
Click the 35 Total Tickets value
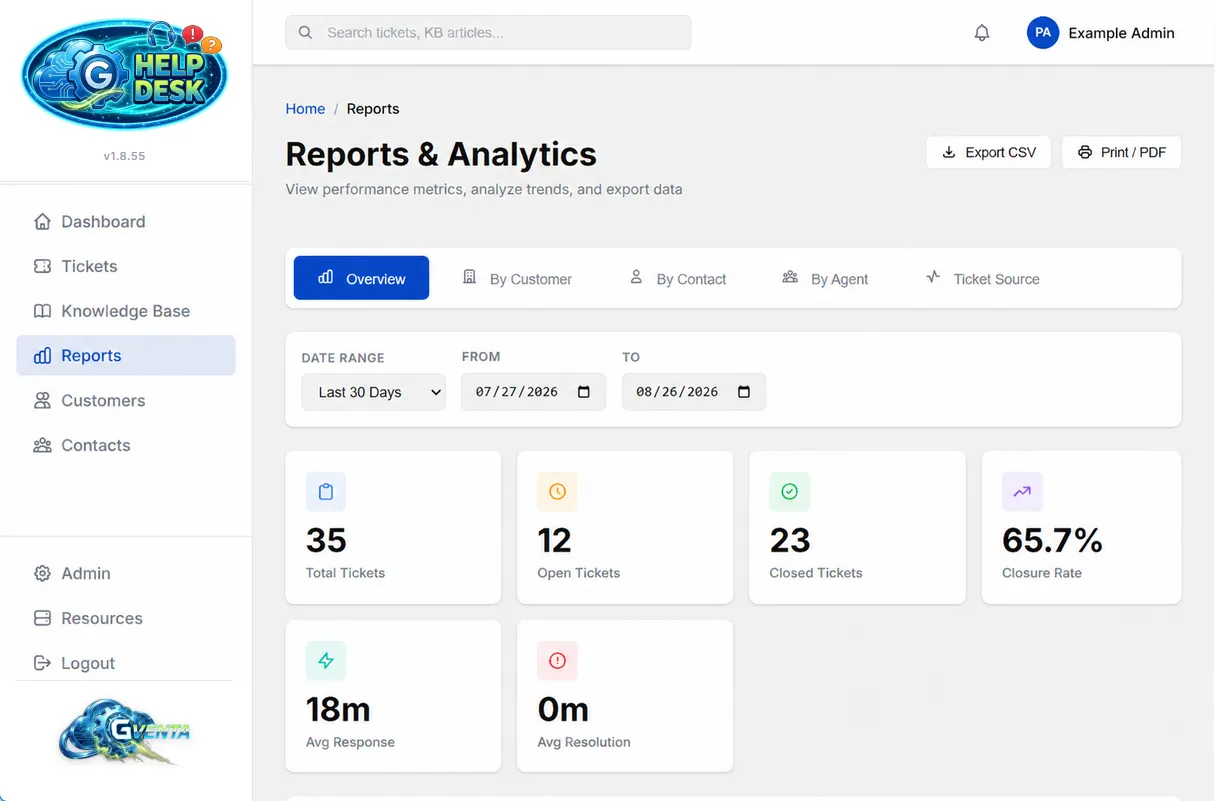[x=326, y=541]
